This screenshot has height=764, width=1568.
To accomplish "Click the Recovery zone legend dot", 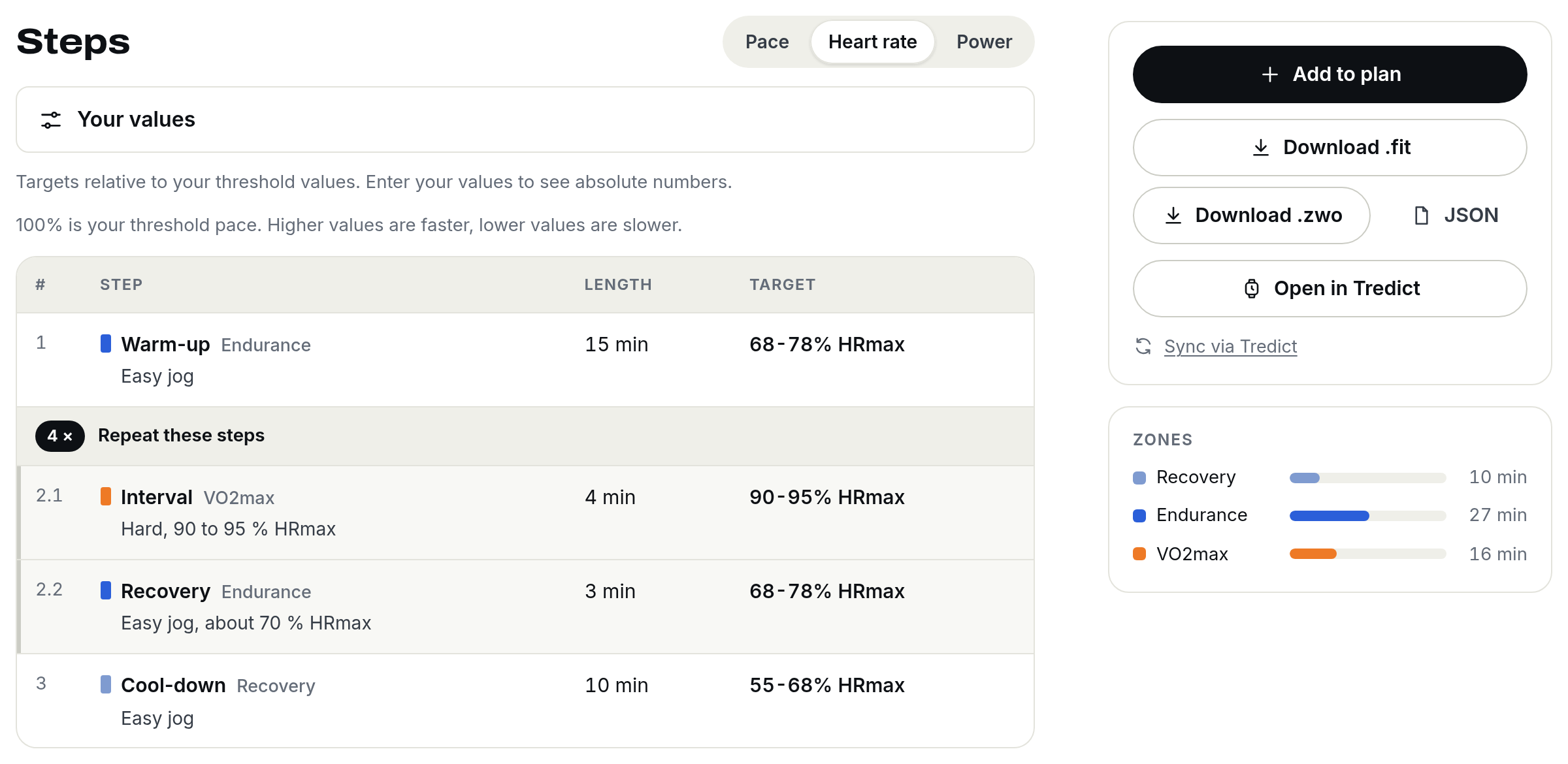I will point(1139,478).
